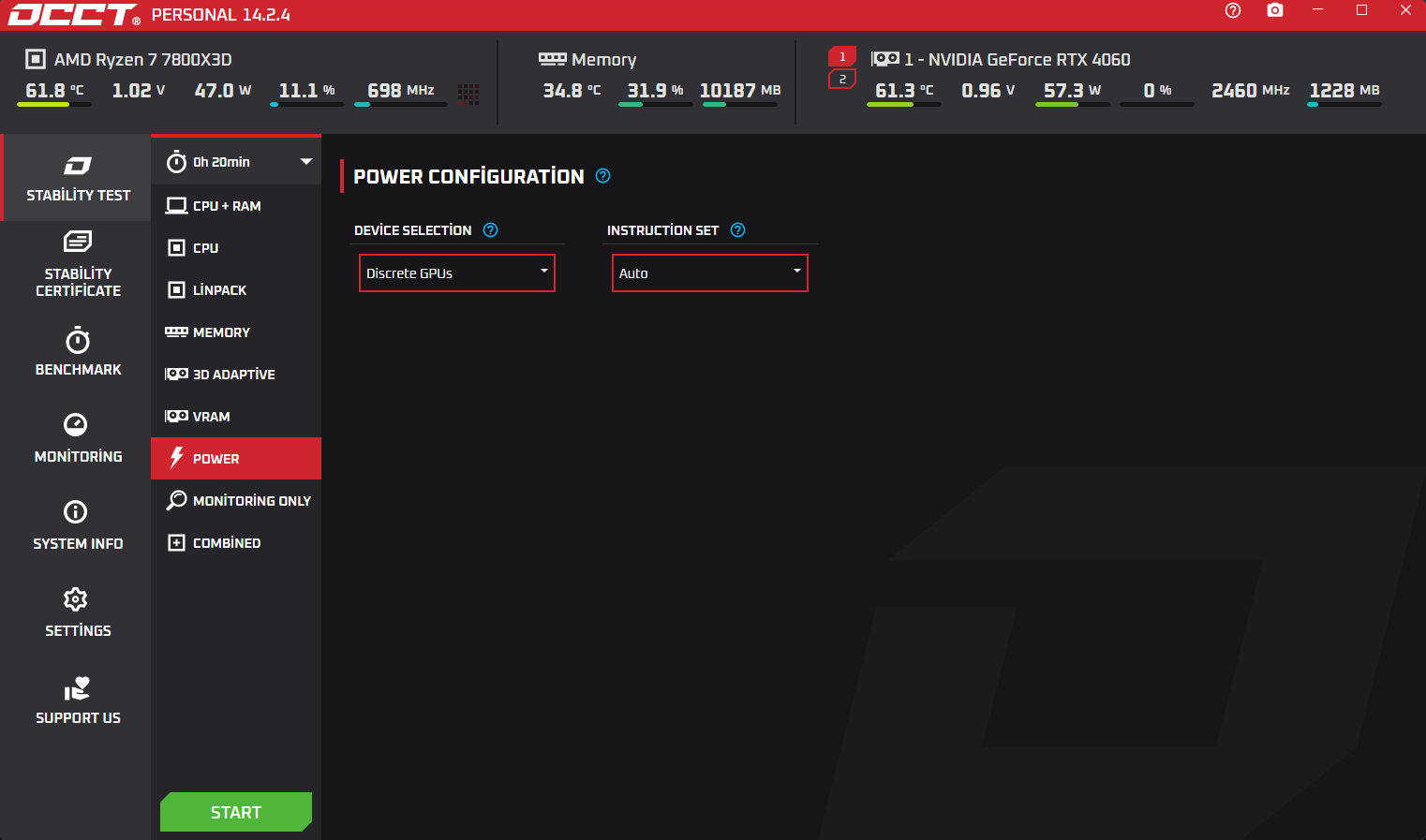Show help for Instruction Set
The image size is (1426, 840).
click(x=738, y=230)
